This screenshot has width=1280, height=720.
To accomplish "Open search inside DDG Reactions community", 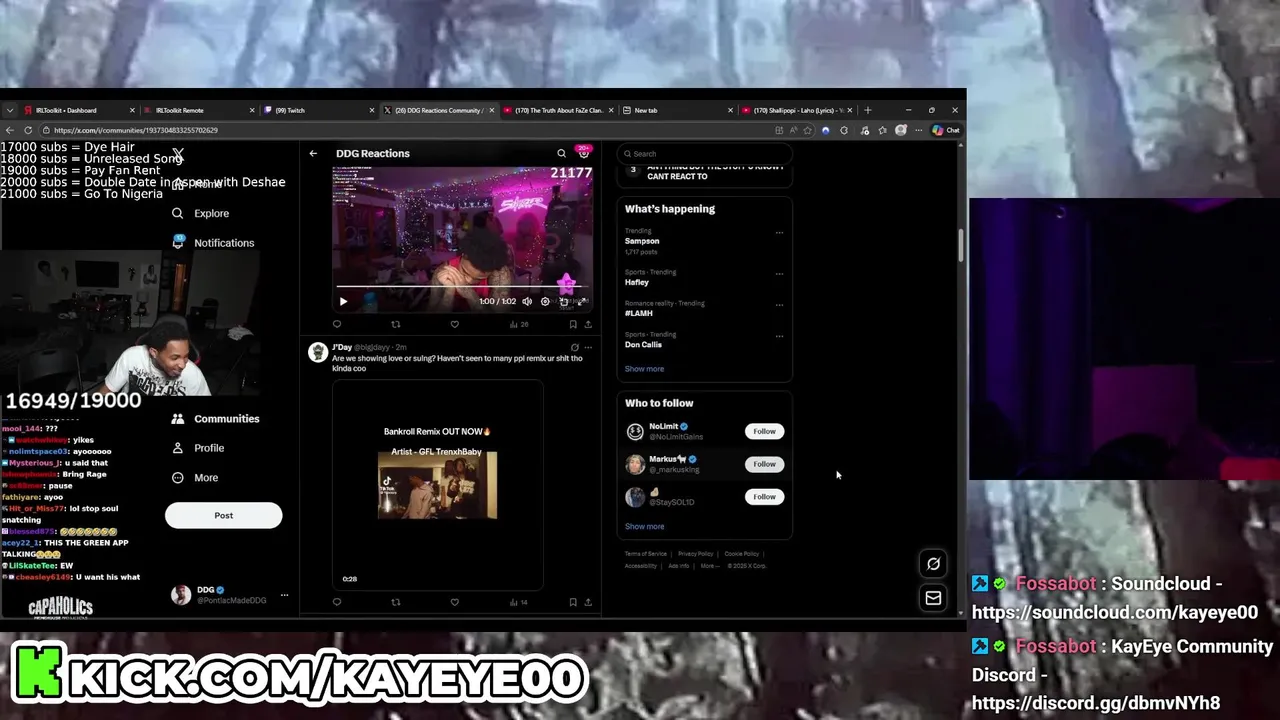I will 561,154.
